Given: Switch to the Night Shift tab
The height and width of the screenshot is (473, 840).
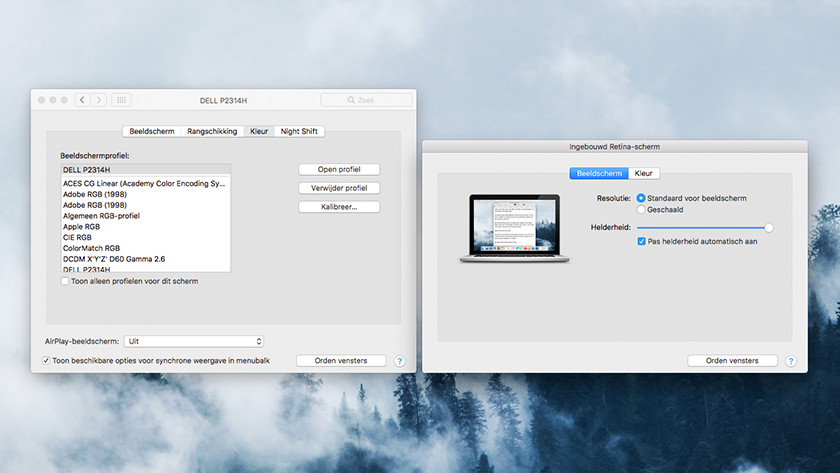Looking at the screenshot, I should (x=300, y=131).
